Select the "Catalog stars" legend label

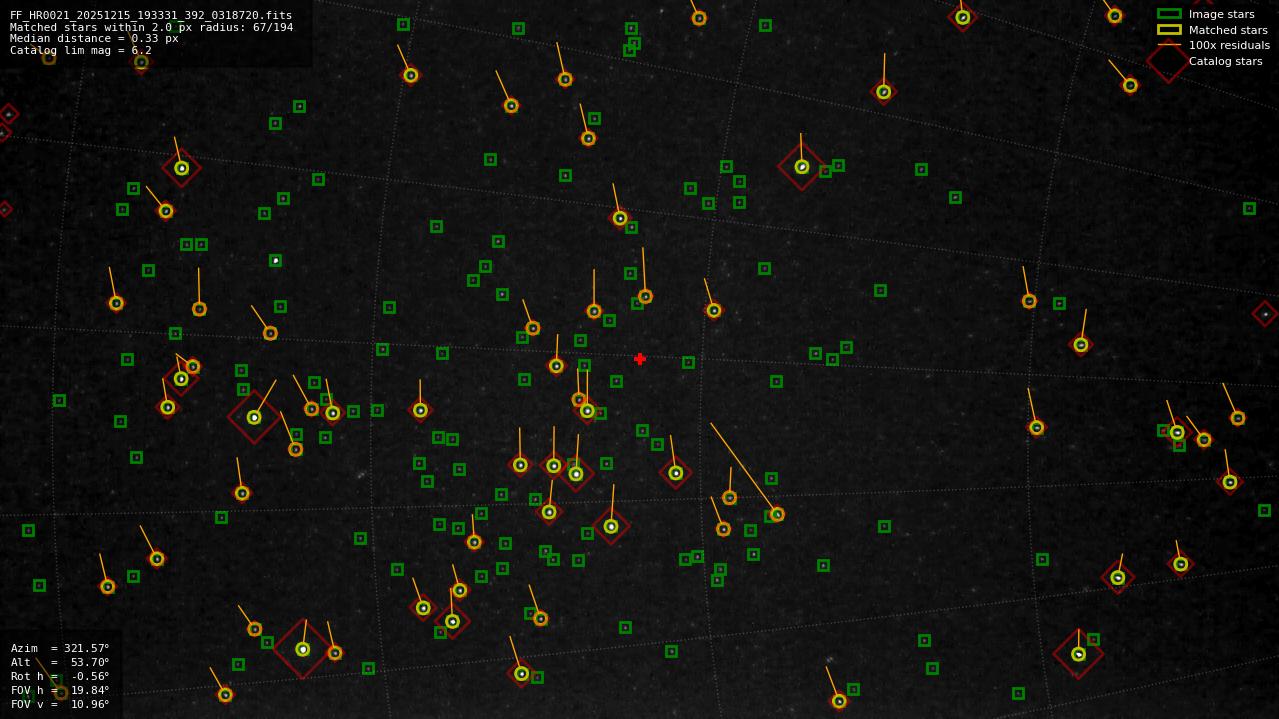click(1225, 61)
